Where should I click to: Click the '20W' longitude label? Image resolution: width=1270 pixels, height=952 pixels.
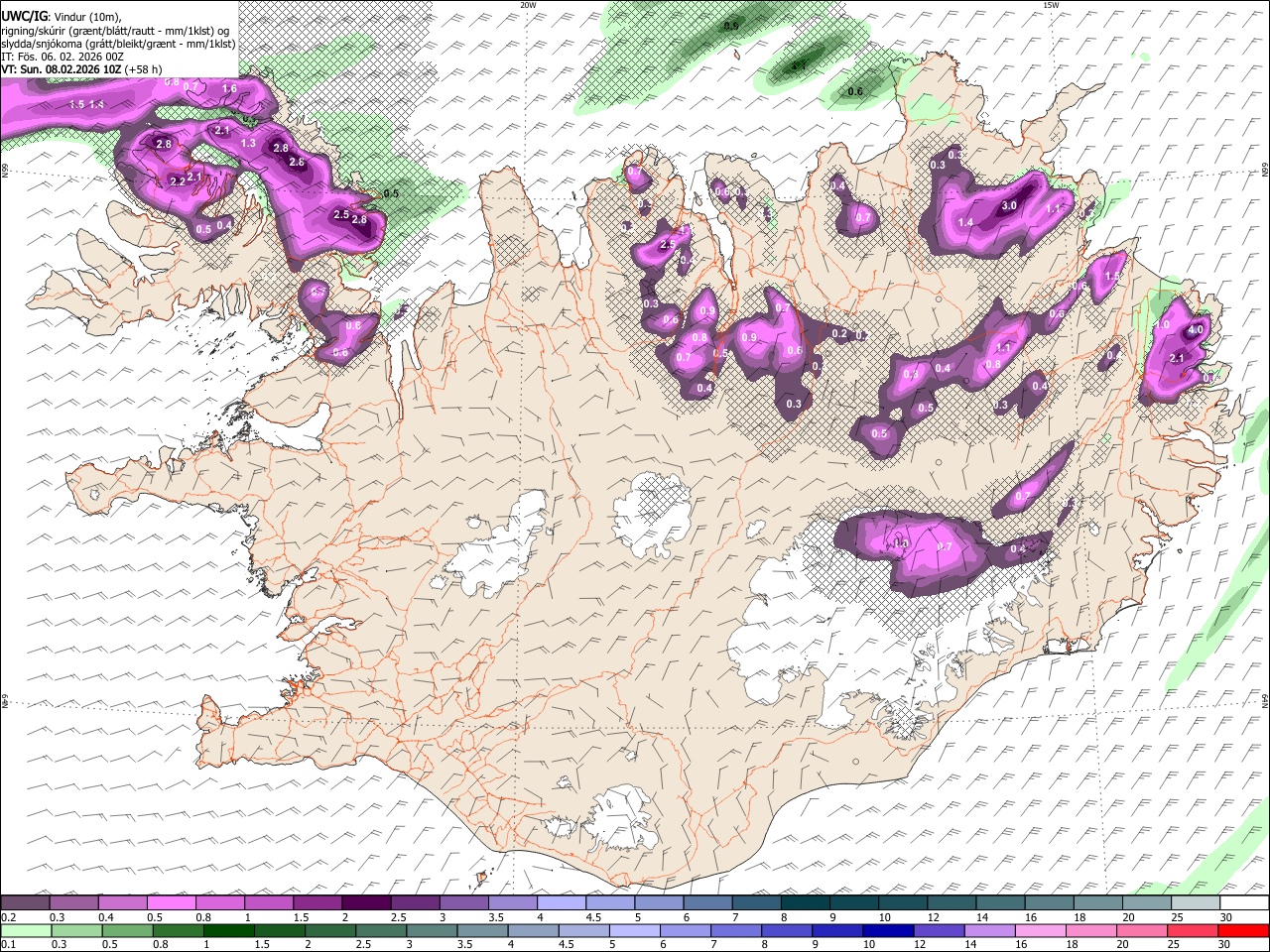click(528, 5)
